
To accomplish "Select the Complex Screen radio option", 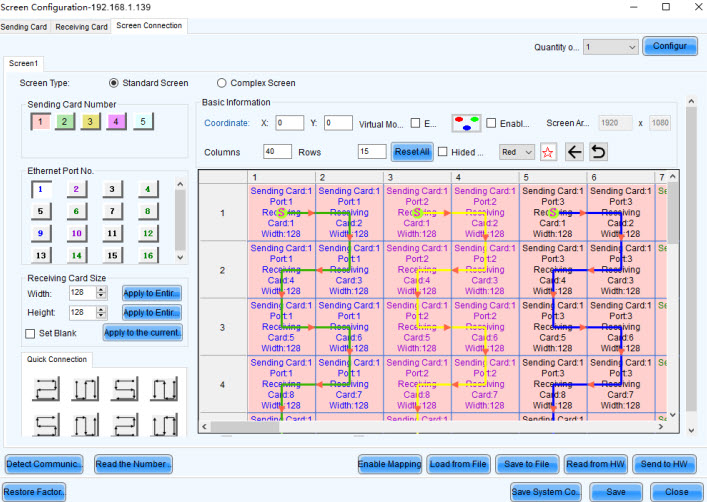I will (x=222, y=83).
